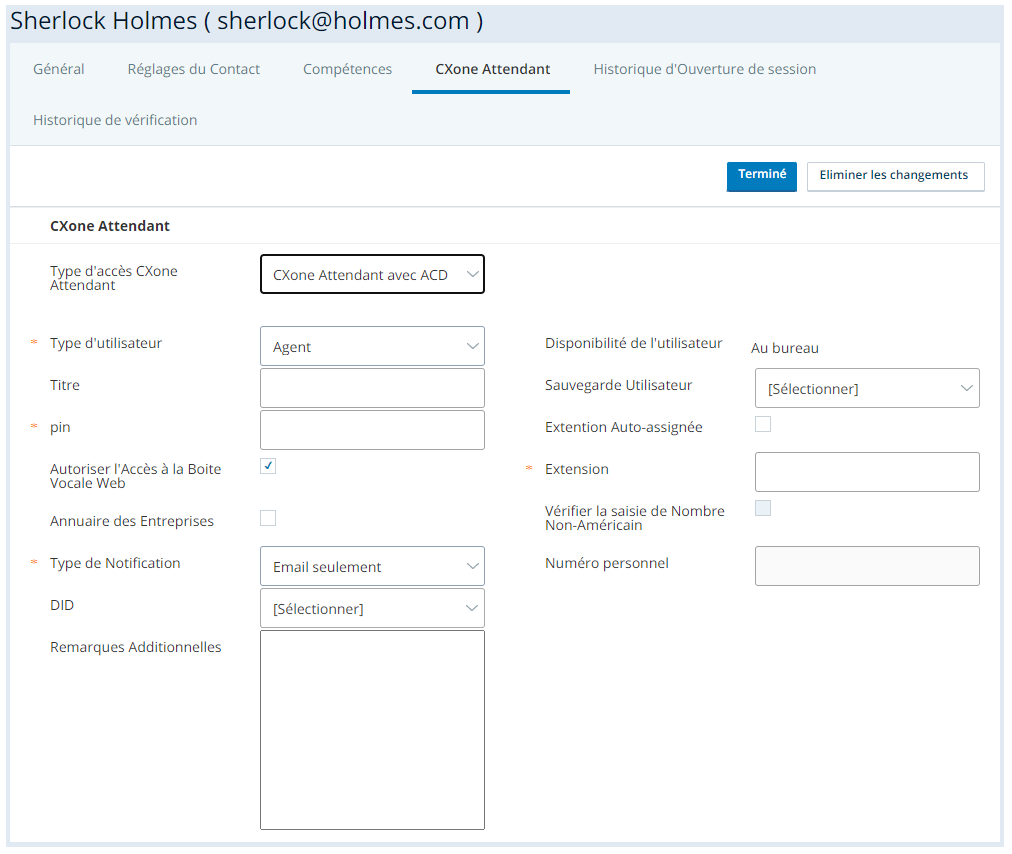Viewport: 1012px width, 854px height.
Task: Check the Extention Auto-assignée checkbox
Action: pos(763,424)
